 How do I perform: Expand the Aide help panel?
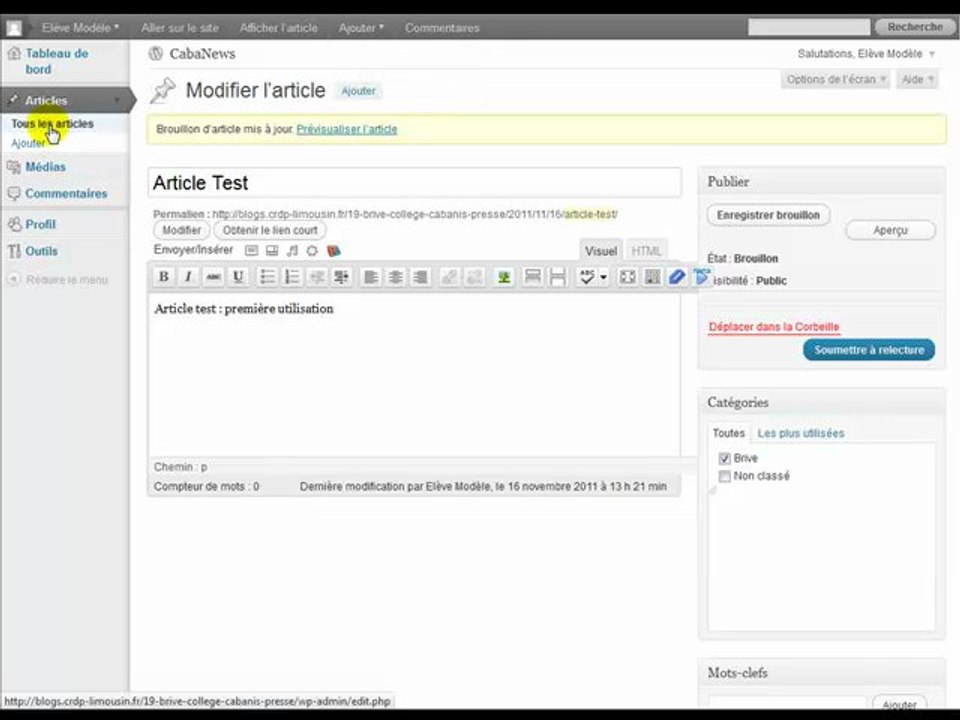[x=917, y=80]
